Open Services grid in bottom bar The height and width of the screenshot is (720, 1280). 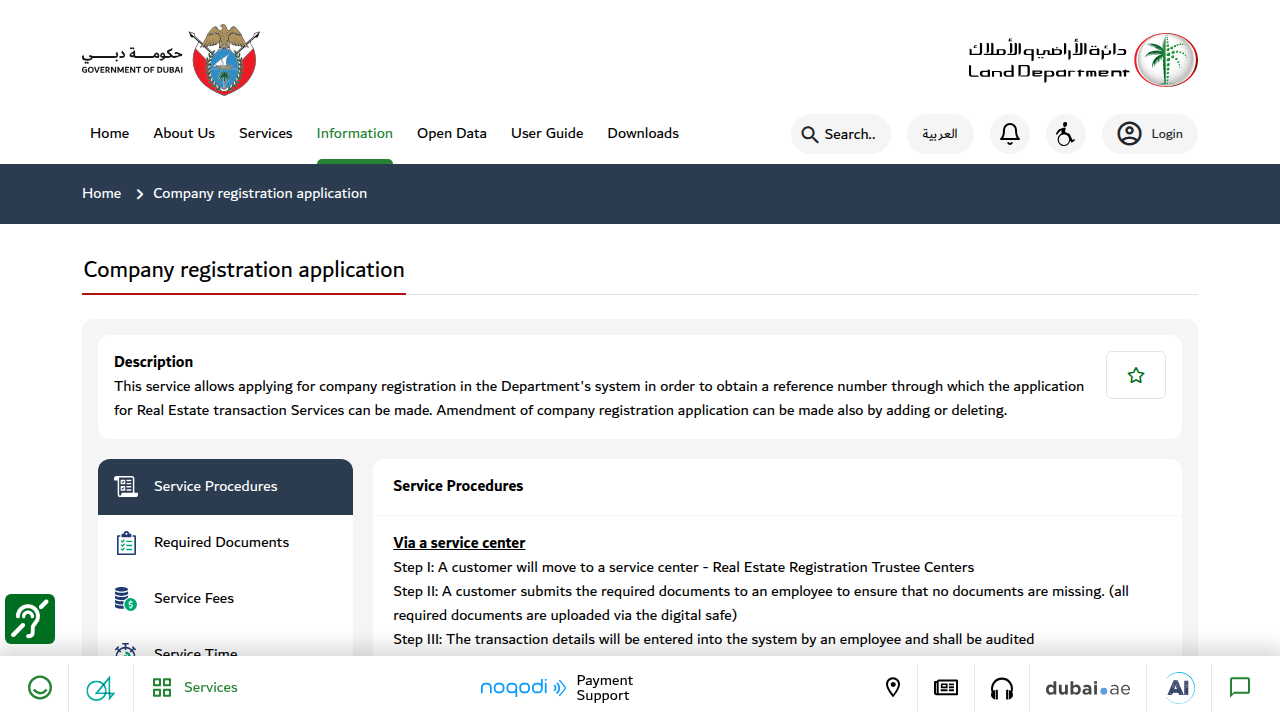(x=195, y=688)
